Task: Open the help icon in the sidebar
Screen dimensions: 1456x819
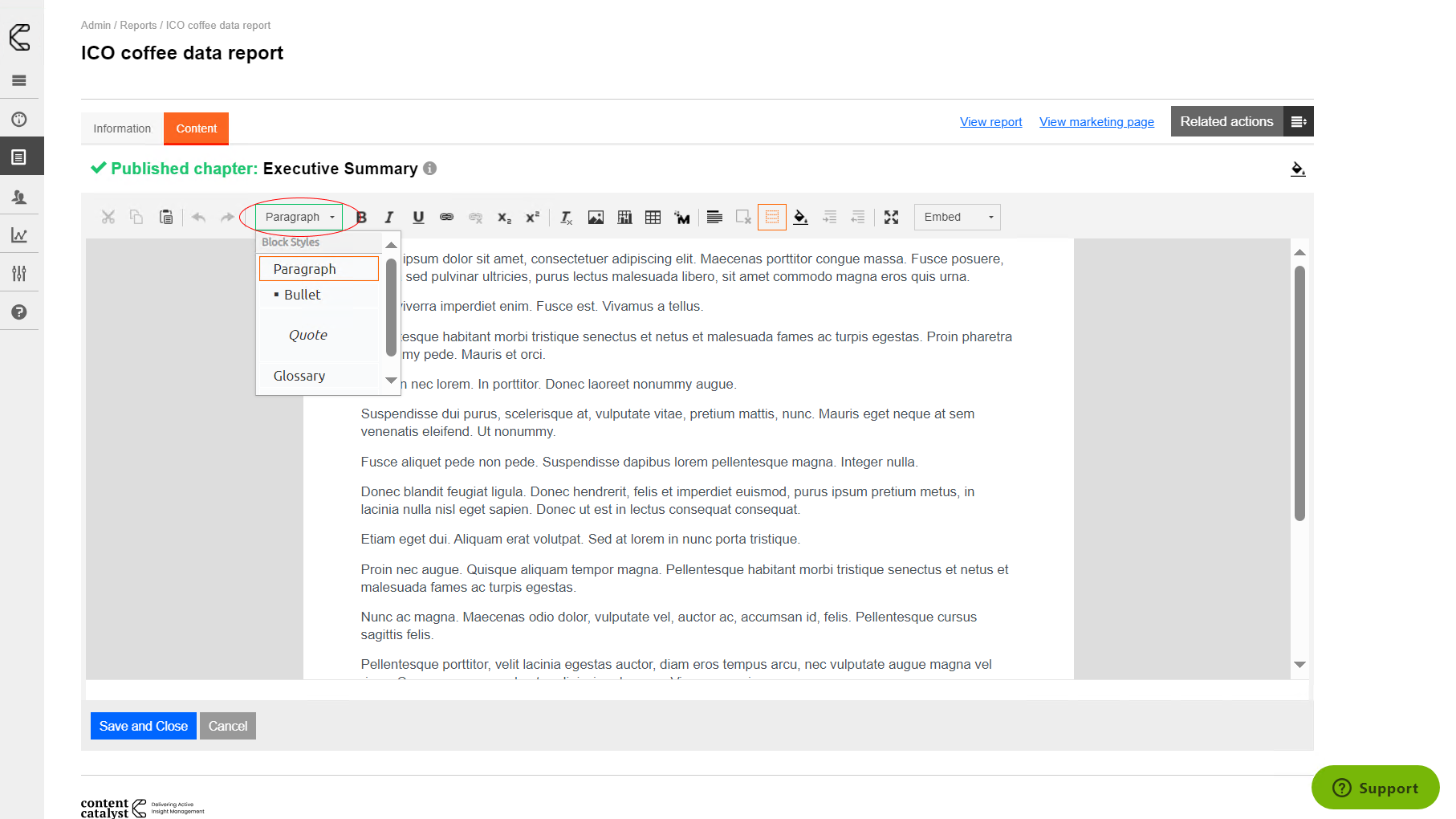Action: pyautogui.click(x=19, y=312)
